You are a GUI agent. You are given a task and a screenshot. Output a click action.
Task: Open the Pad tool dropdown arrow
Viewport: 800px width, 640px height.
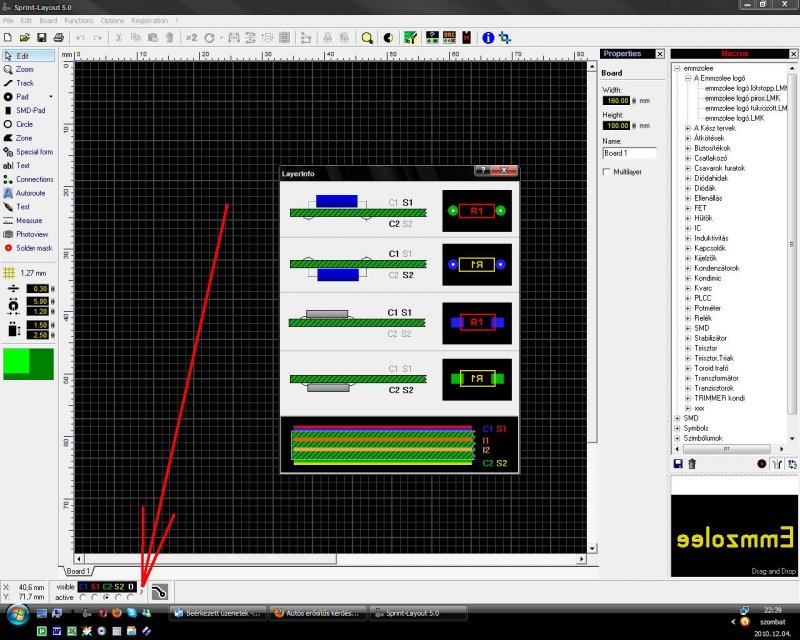click(x=51, y=97)
